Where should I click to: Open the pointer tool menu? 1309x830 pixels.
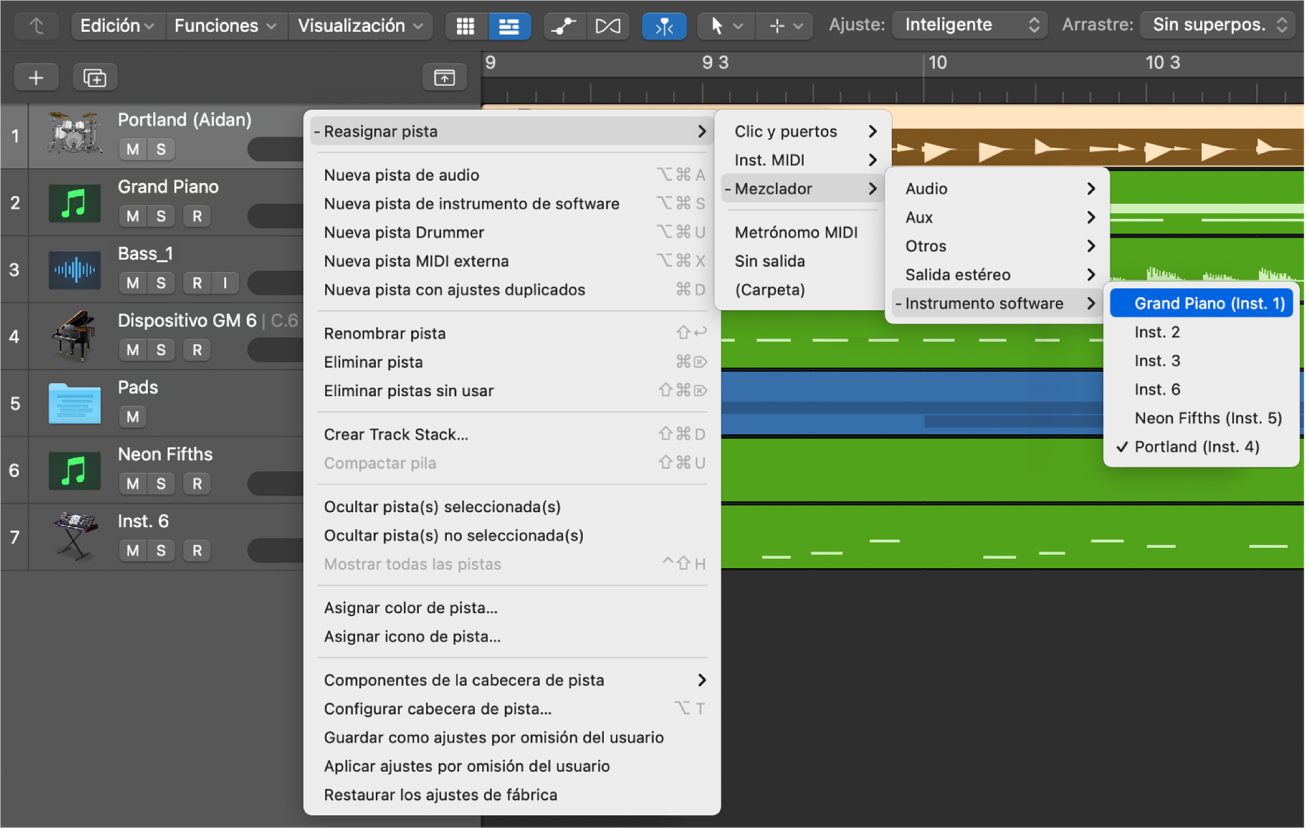point(727,26)
